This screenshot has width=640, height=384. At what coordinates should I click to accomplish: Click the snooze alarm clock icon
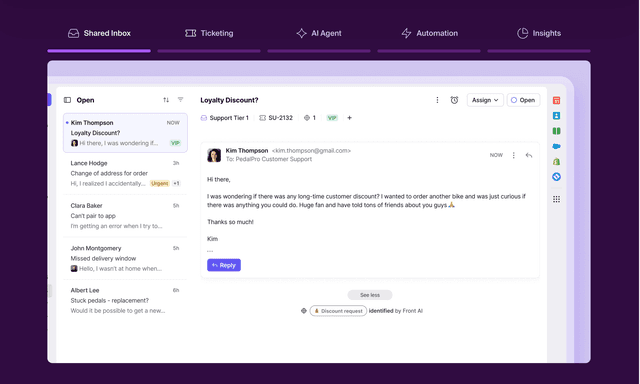click(x=454, y=100)
